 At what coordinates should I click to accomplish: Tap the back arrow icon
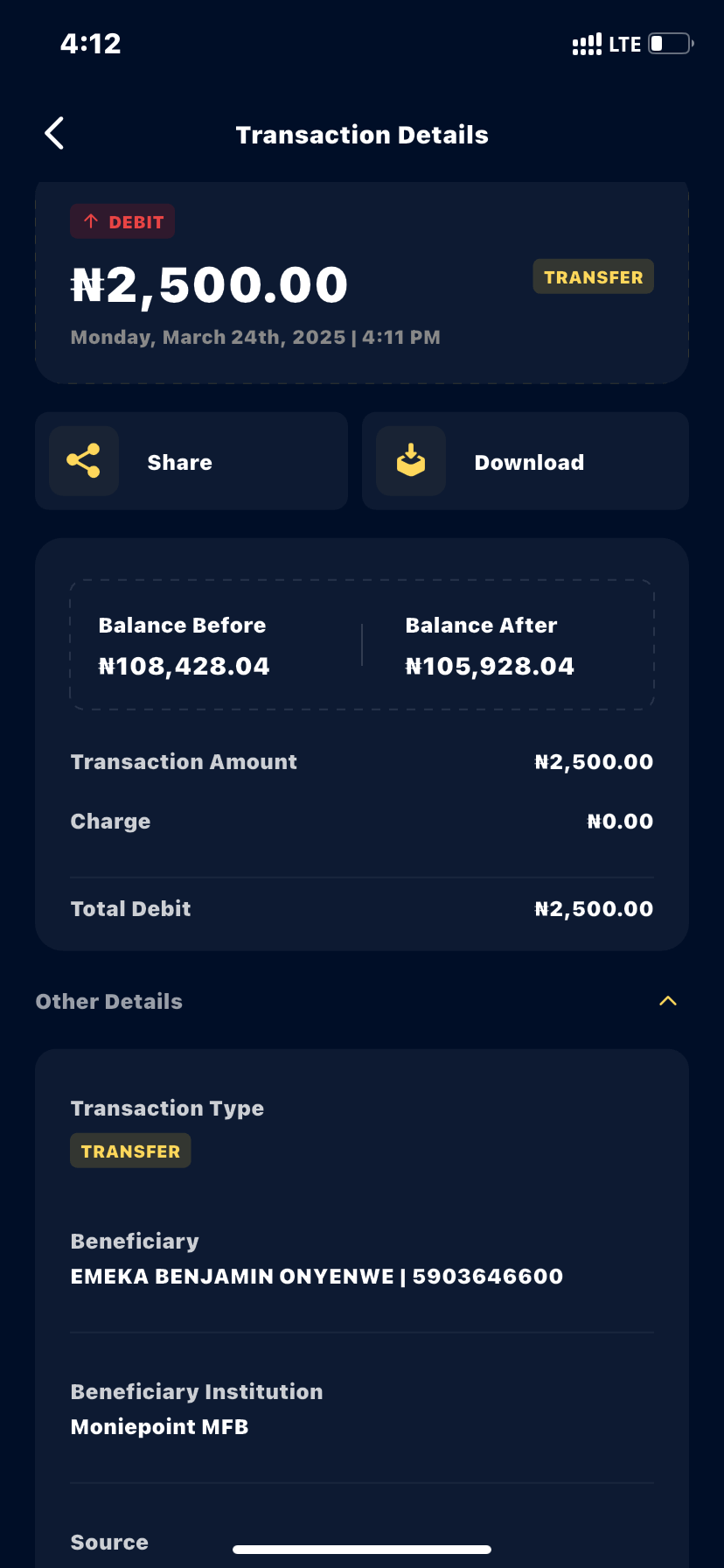(54, 134)
